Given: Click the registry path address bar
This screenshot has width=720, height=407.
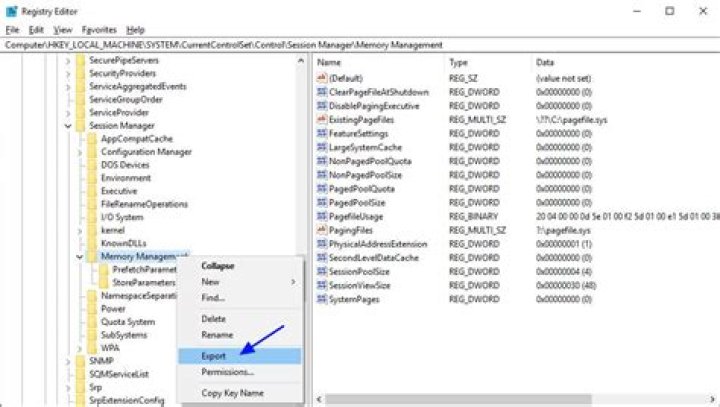Looking at the screenshot, I should (x=360, y=45).
